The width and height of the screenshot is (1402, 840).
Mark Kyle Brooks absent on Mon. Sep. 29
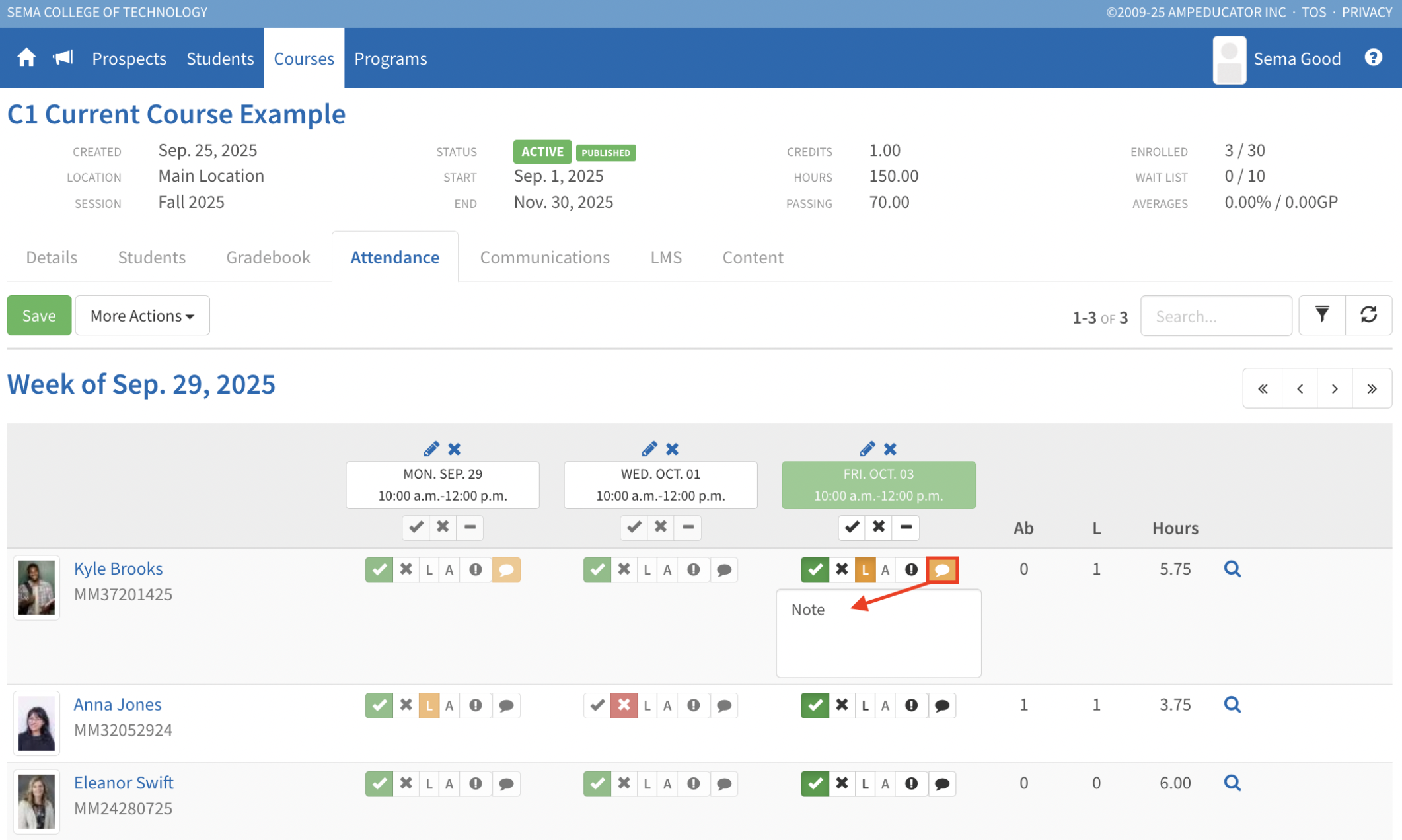(406, 569)
